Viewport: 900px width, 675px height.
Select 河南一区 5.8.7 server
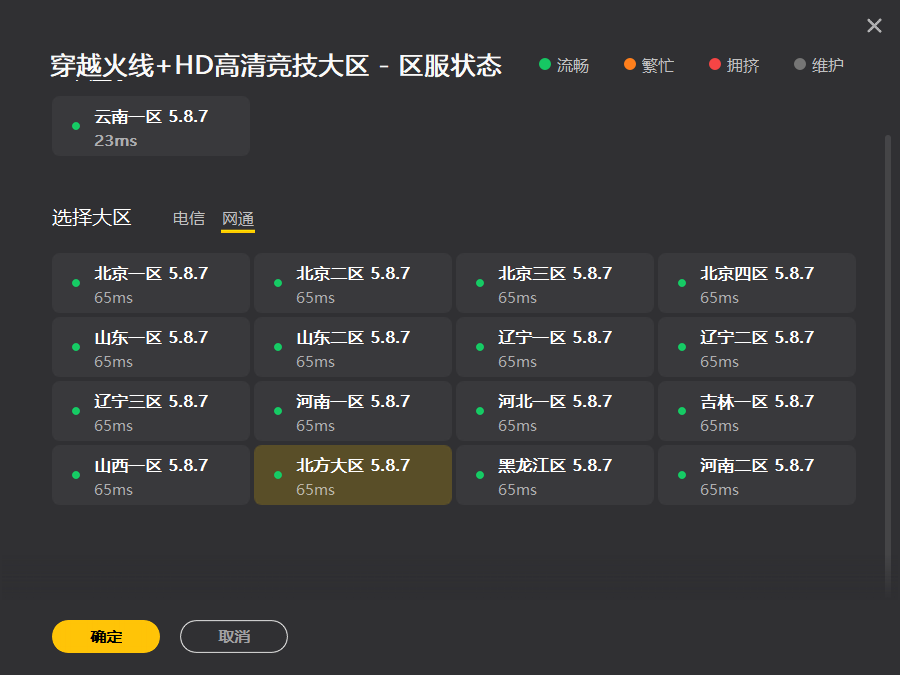pos(353,411)
